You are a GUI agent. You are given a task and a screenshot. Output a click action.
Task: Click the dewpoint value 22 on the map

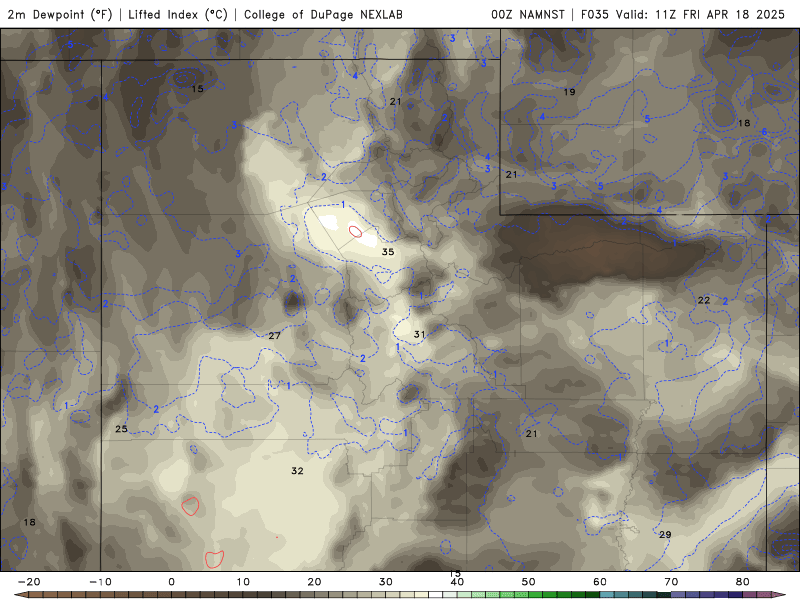tap(704, 300)
